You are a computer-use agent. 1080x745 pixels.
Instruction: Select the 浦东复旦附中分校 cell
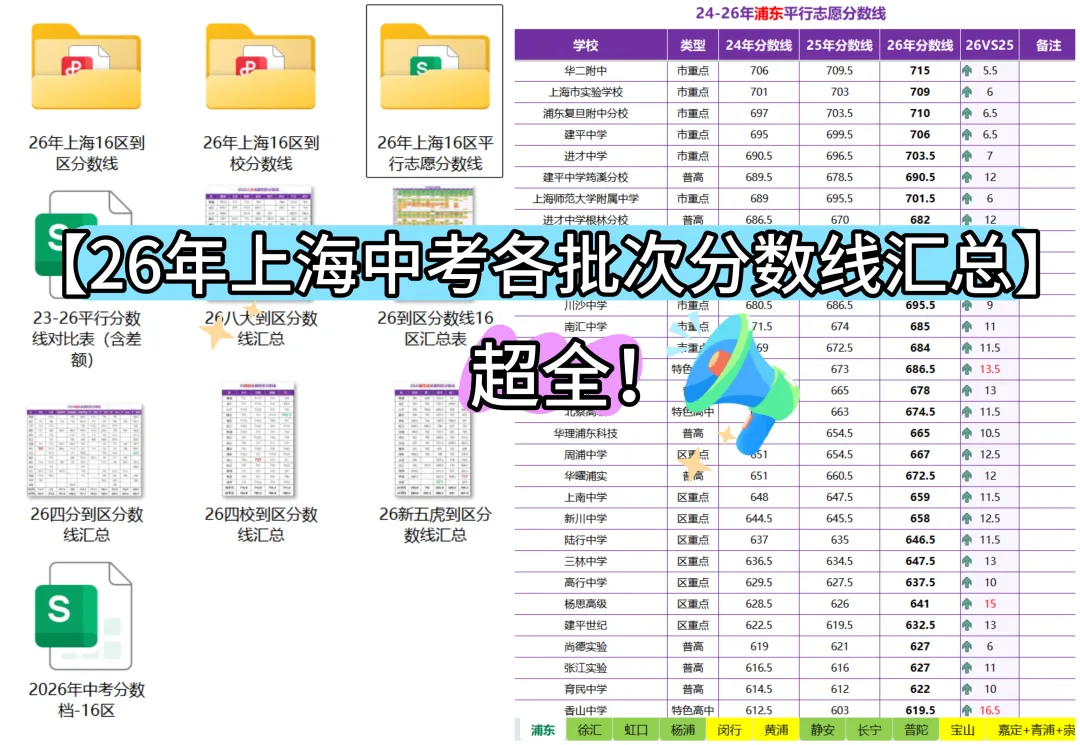590,113
